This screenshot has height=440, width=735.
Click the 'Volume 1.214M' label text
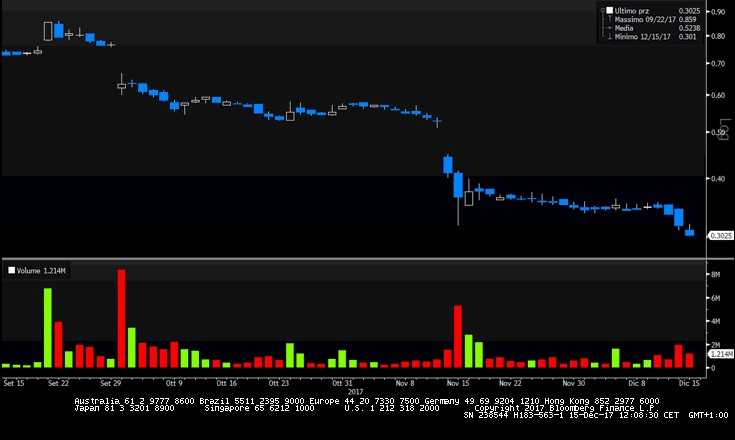(41, 270)
